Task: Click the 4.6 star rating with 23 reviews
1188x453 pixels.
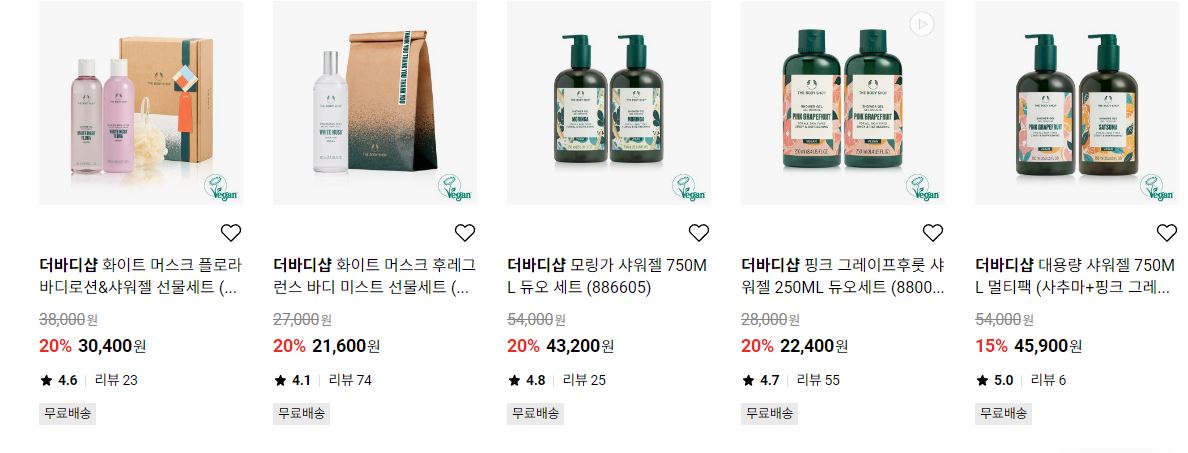Action: (x=89, y=380)
